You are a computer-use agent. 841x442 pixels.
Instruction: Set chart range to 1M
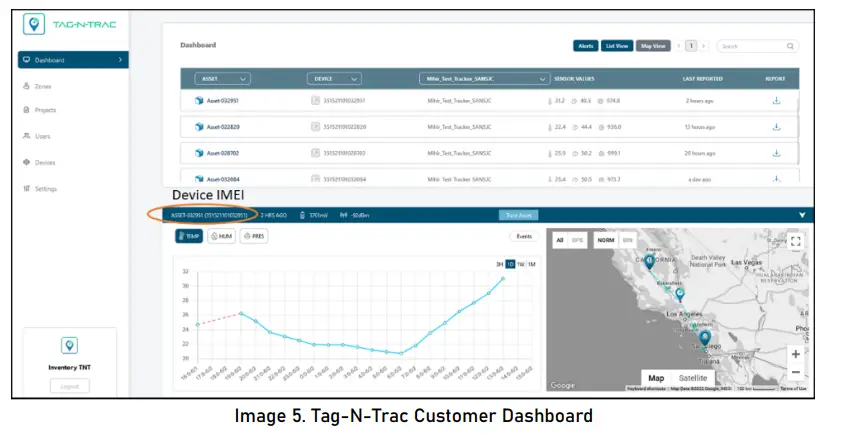[x=532, y=264]
